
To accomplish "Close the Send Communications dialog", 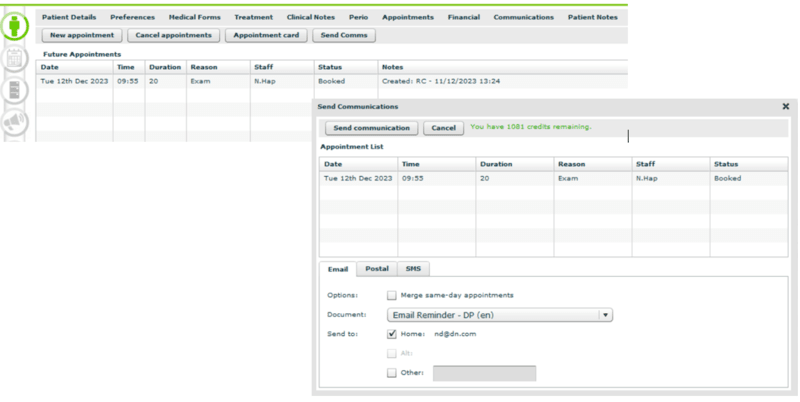I will pyautogui.click(x=785, y=106).
